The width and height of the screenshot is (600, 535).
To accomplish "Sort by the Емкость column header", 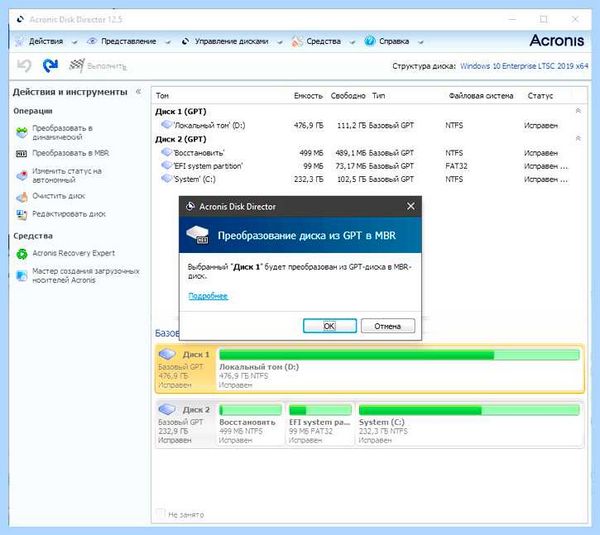I will point(308,96).
